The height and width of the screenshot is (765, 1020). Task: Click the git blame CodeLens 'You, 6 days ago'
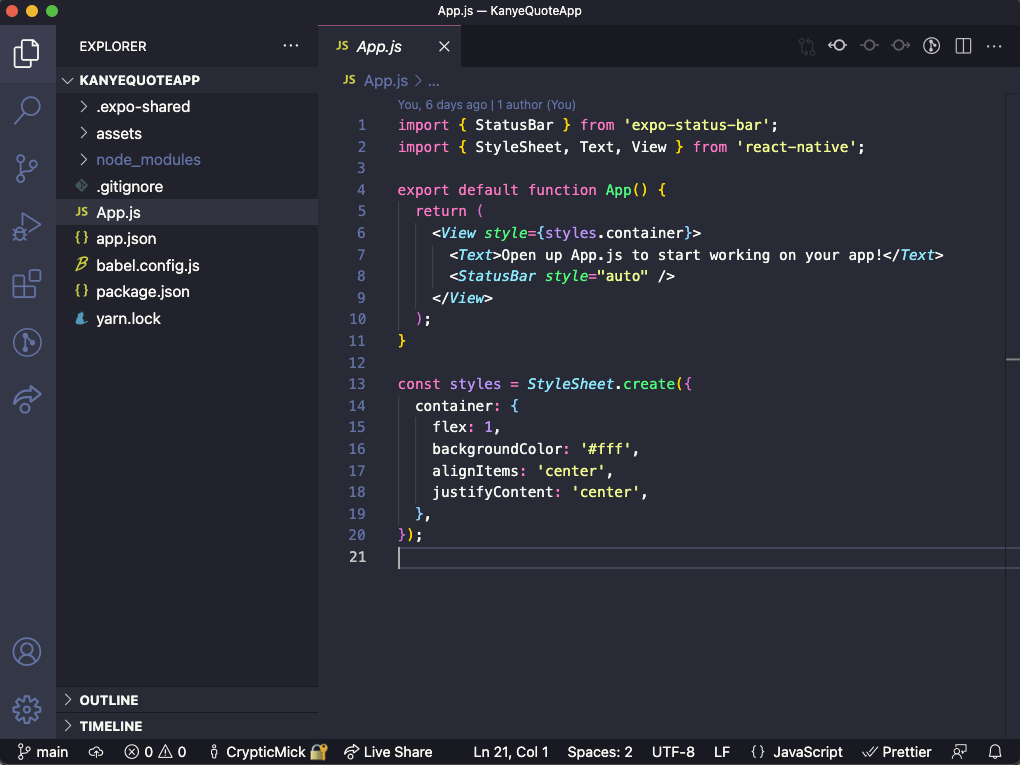[487, 105]
